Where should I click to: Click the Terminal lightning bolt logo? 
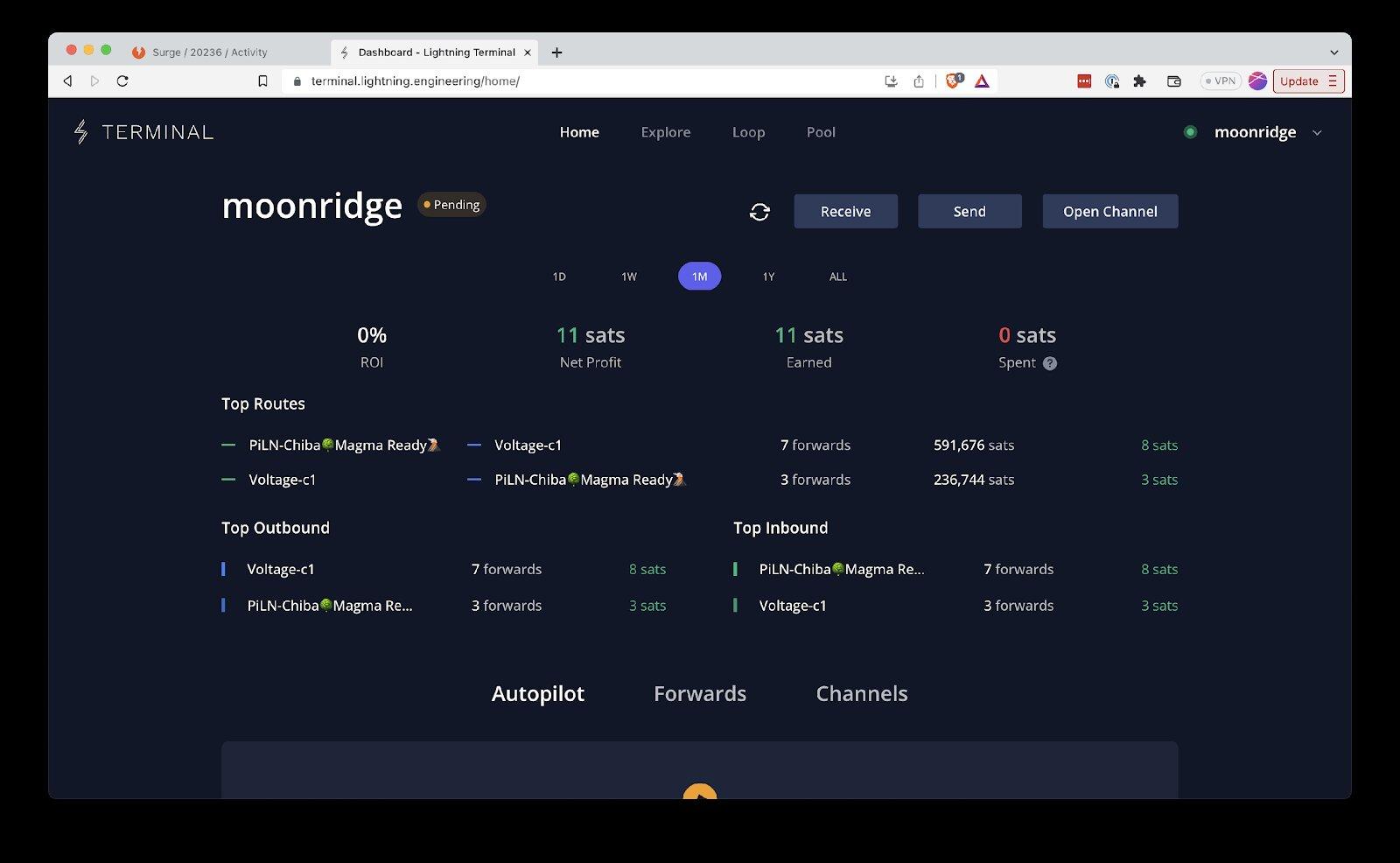[80, 132]
